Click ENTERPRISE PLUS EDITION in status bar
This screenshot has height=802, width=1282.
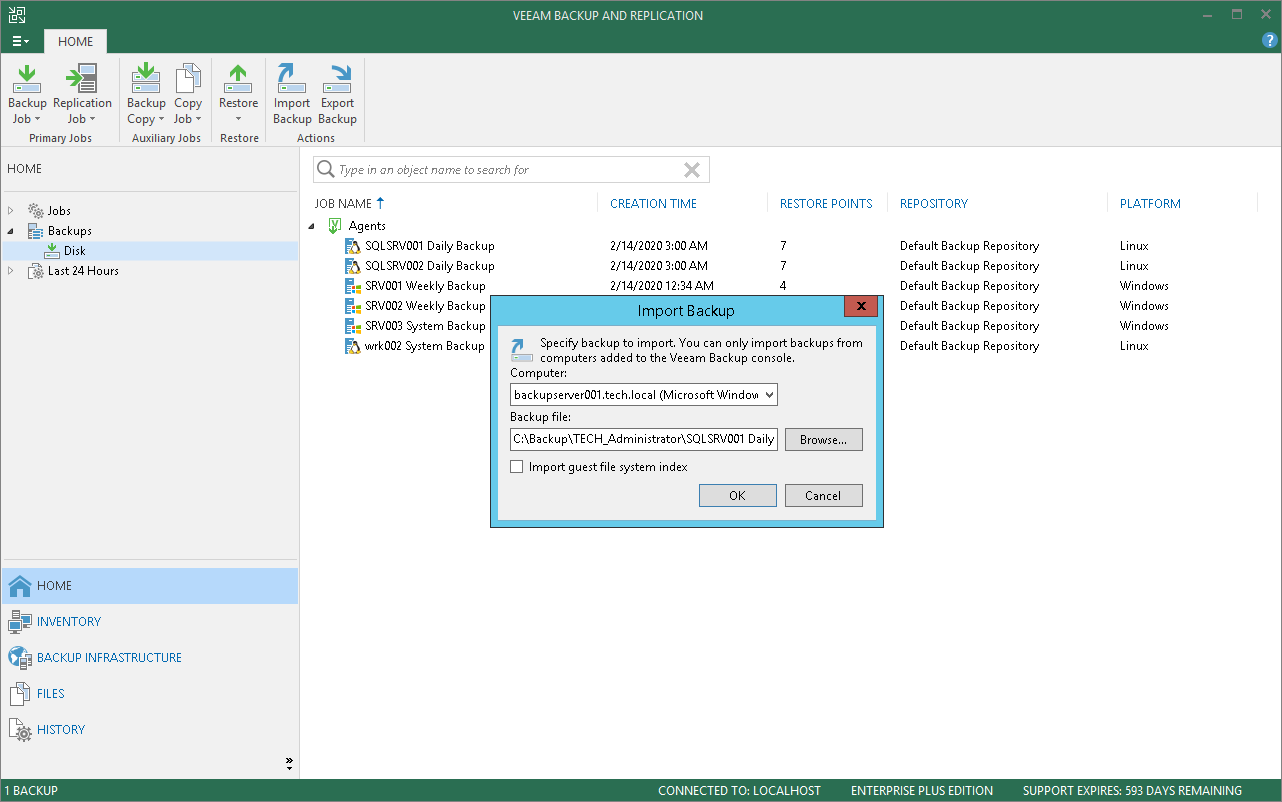[x=922, y=791]
